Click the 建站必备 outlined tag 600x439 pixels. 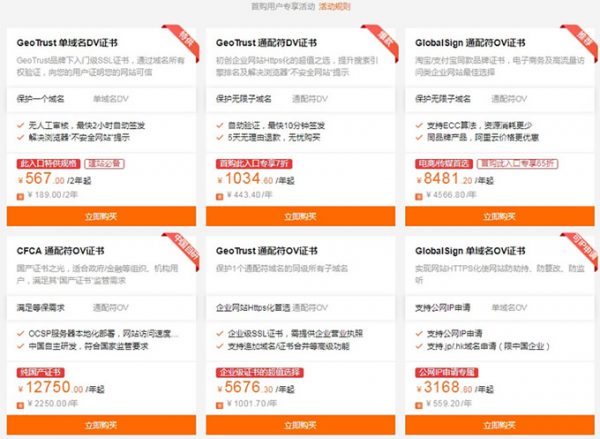pyautogui.click(x=104, y=164)
